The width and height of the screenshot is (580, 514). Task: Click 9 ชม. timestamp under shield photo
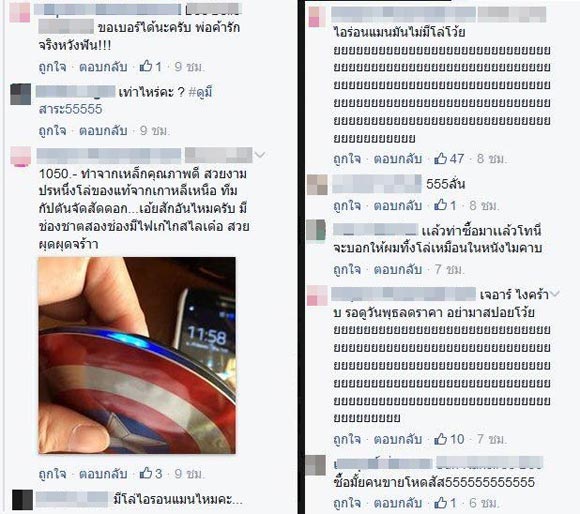click(x=189, y=473)
